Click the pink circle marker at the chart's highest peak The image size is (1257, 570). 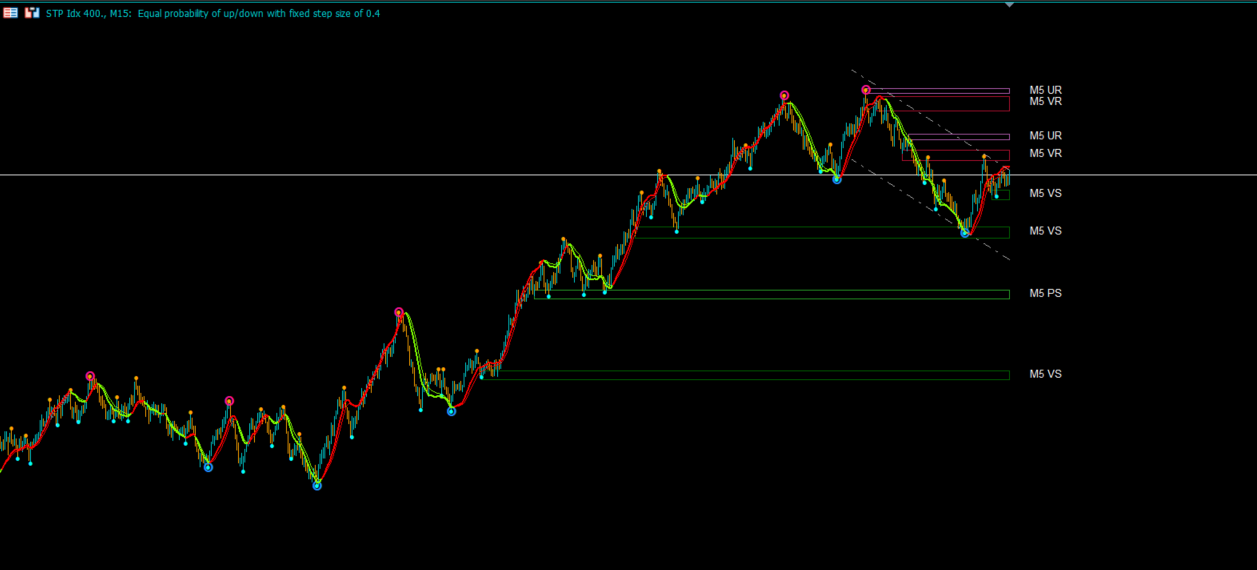pyautogui.click(x=866, y=90)
